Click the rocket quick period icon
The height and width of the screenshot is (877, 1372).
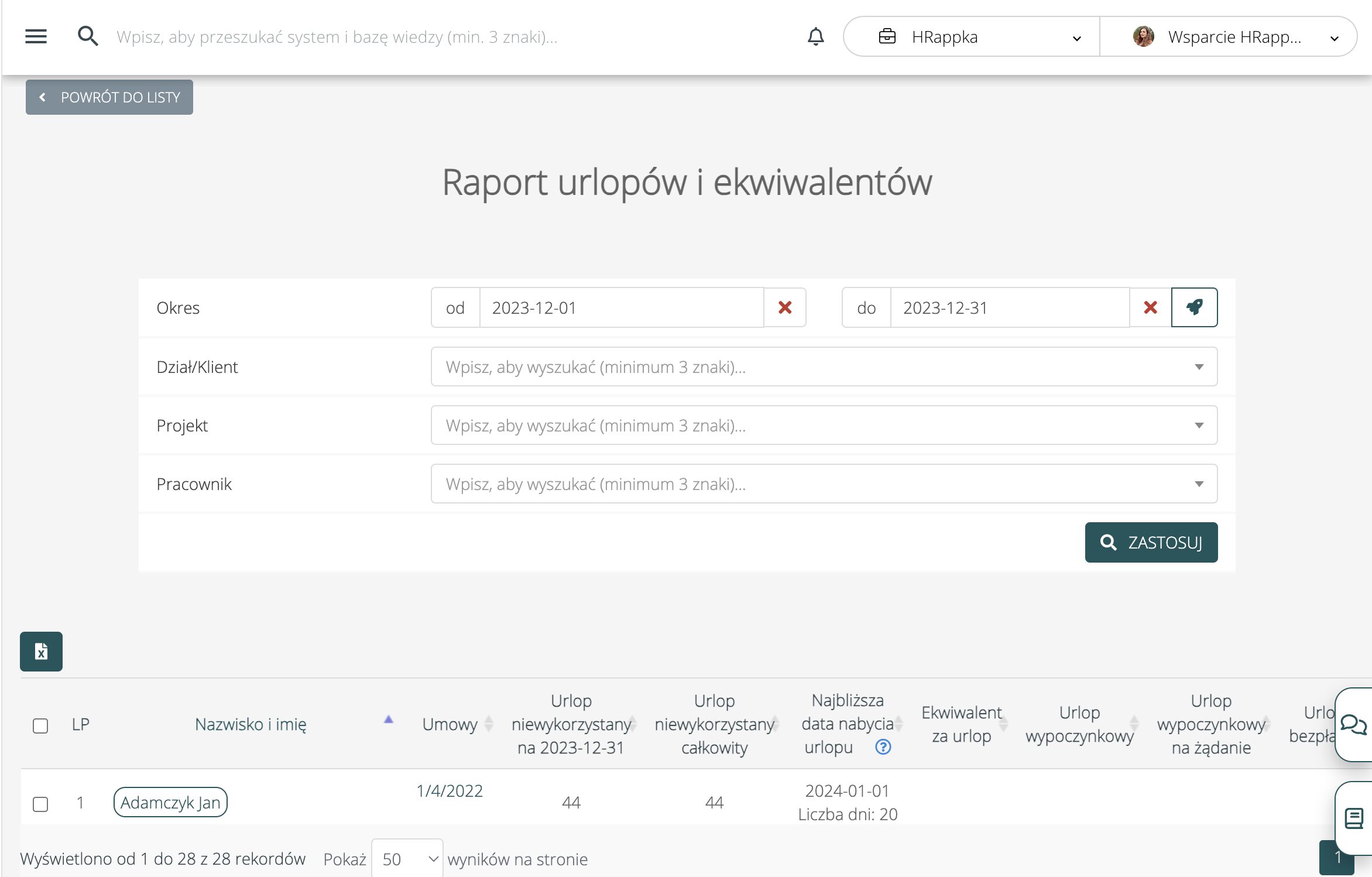[1194, 307]
